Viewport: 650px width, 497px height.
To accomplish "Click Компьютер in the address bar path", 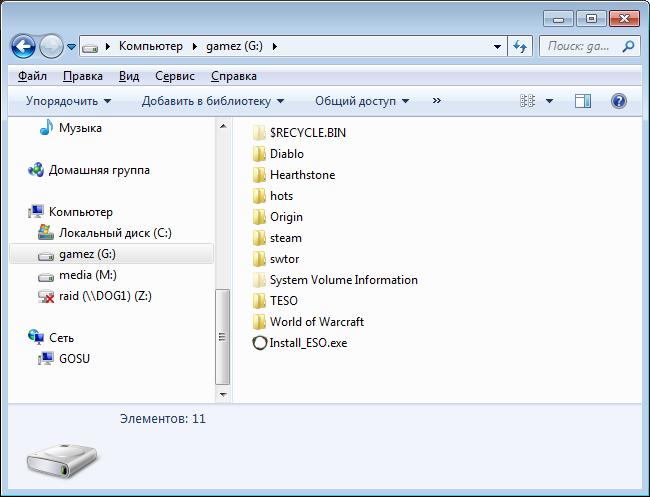I will click(150, 46).
